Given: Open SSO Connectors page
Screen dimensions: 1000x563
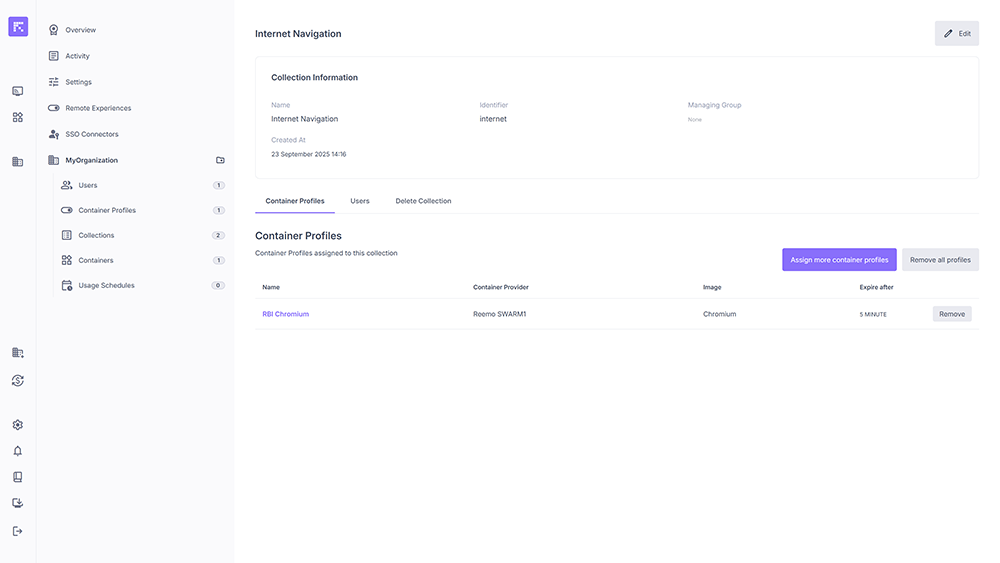Looking at the screenshot, I should [x=92, y=134].
